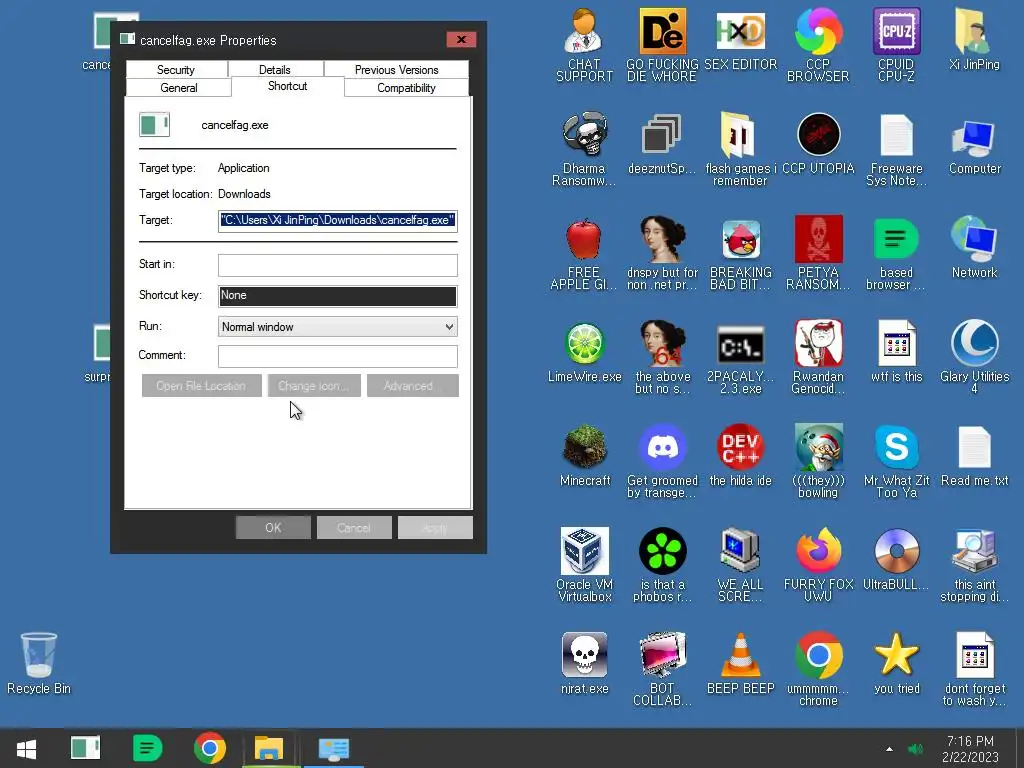This screenshot has height=768, width=1024.
Task: Switch to the Security tab
Action: click(176, 69)
